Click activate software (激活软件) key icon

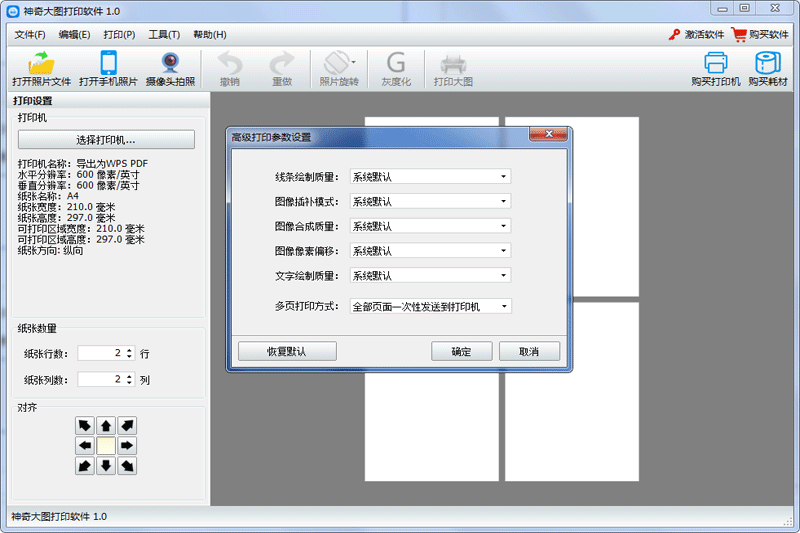tap(674, 35)
